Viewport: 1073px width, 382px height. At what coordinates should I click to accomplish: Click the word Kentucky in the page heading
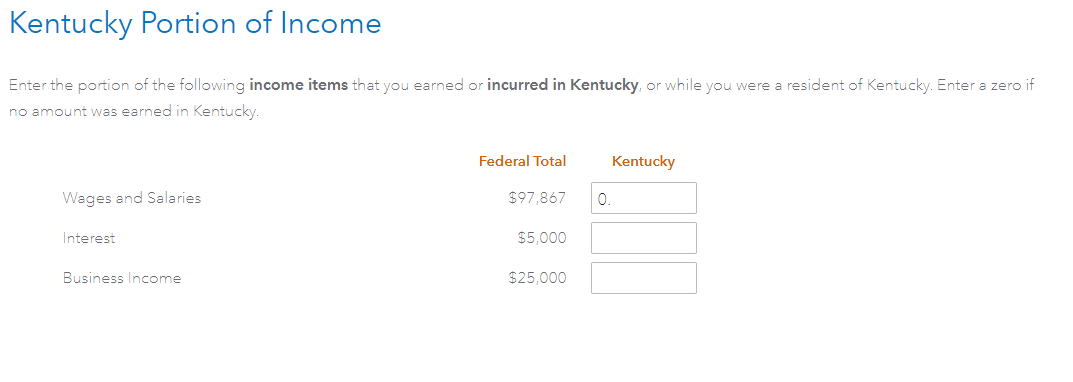(70, 25)
